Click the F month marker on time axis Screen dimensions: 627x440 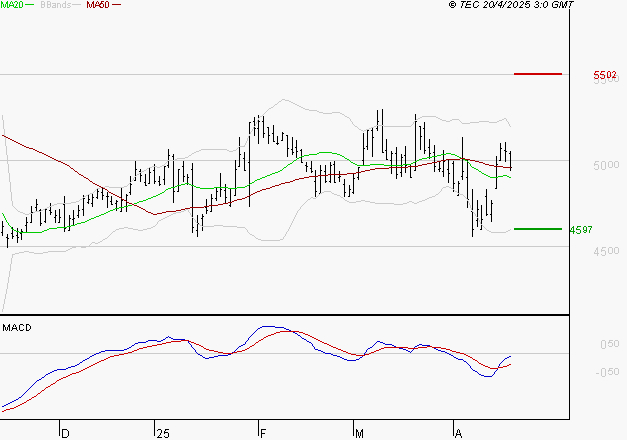point(262,433)
